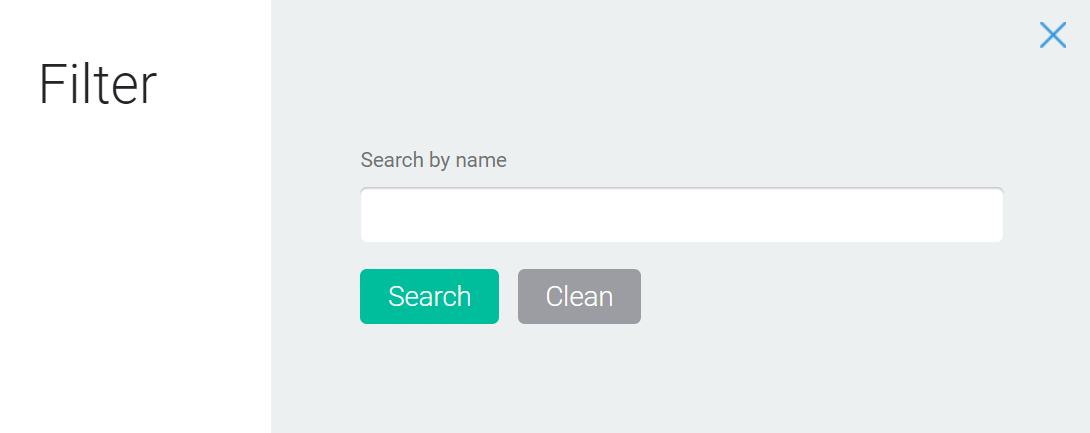The height and width of the screenshot is (433, 1090).
Task: Select the blue X icon at top right
Action: coord(1052,35)
